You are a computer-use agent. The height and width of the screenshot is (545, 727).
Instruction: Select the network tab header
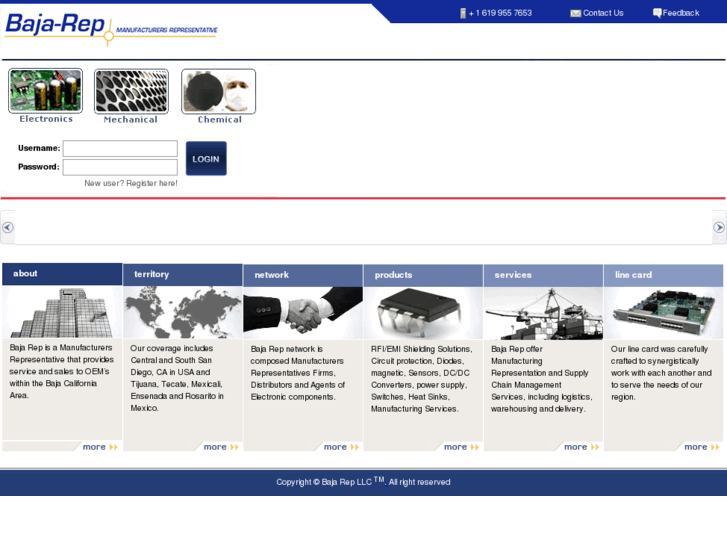click(303, 276)
